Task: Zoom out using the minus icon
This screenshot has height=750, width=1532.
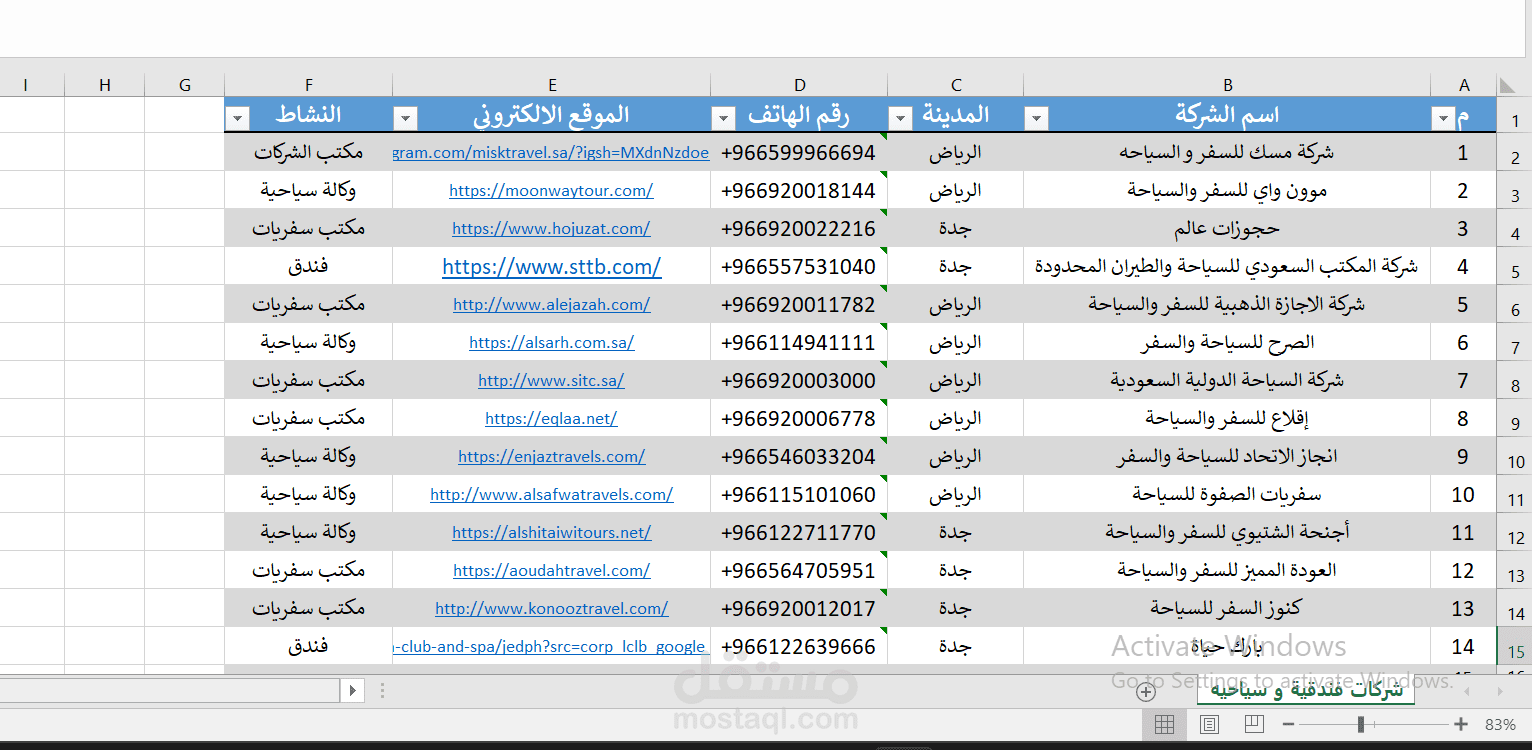Action: pos(1288,724)
